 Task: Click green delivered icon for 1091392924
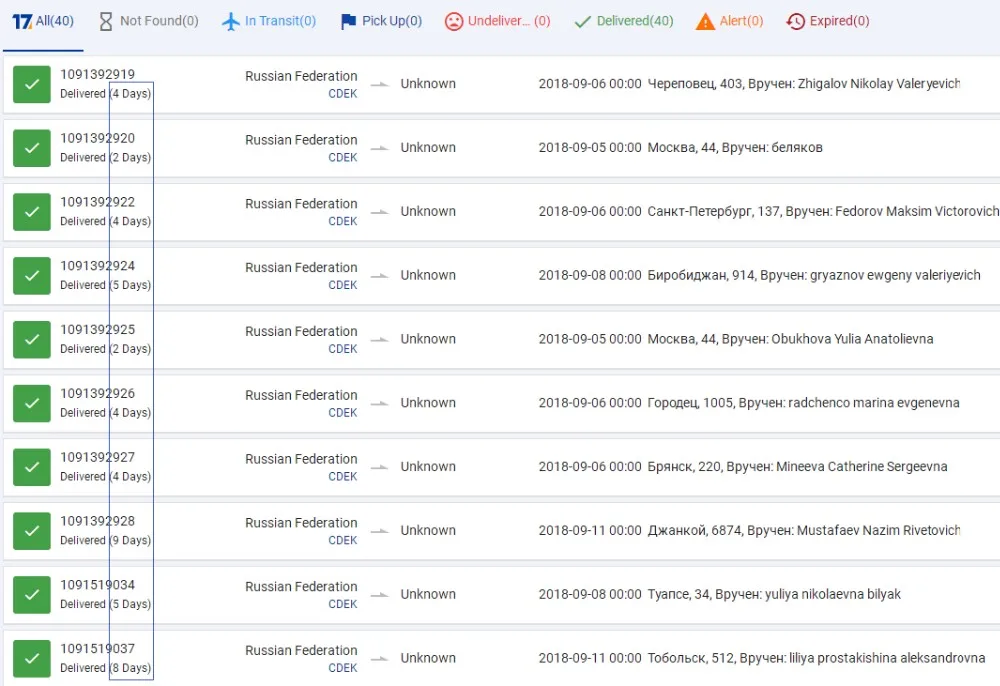point(32,275)
